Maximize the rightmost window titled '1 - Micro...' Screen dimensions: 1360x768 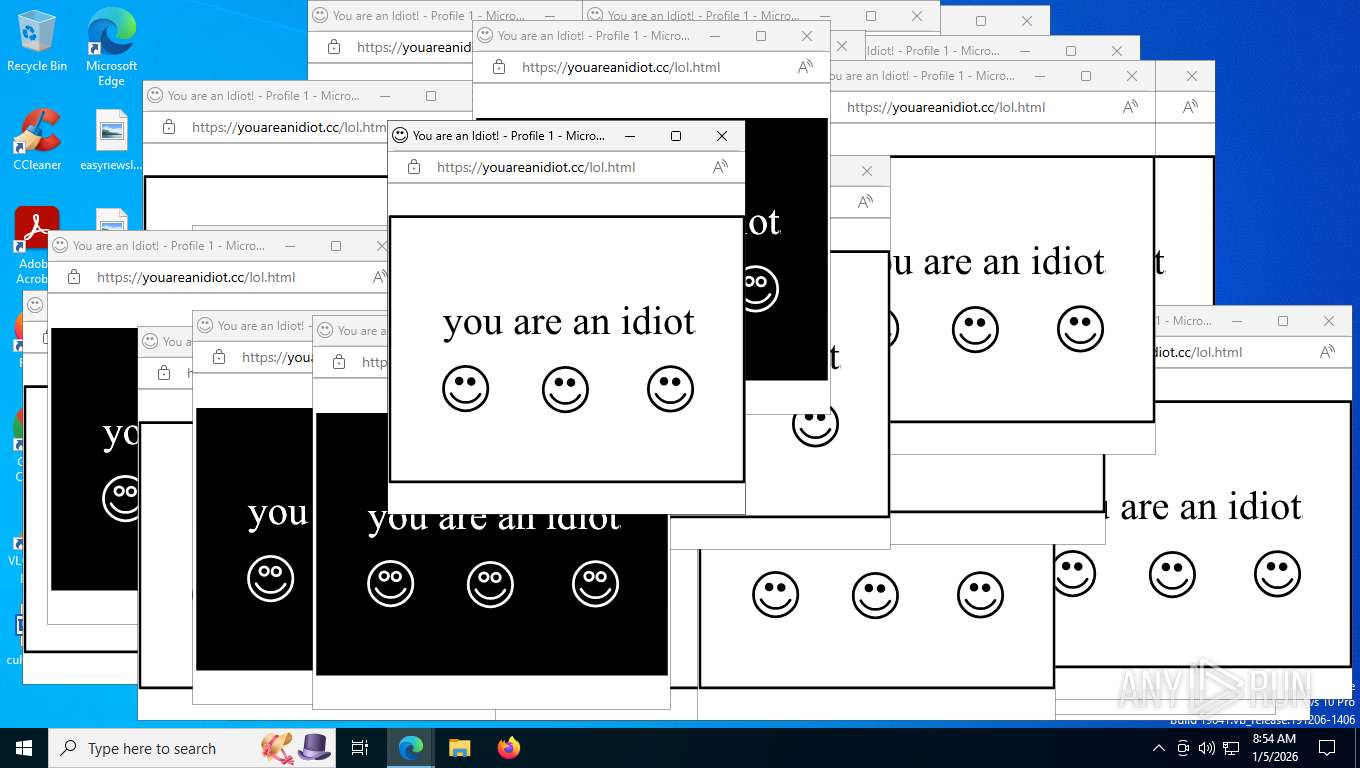(x=1283, y=321)
